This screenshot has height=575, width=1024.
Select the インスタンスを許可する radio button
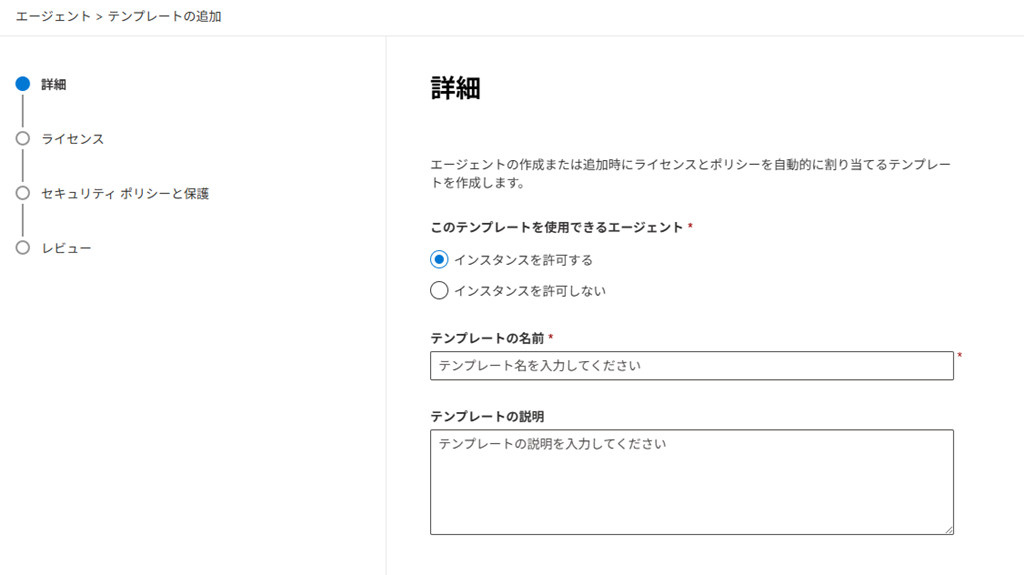(x=439, y=259)
